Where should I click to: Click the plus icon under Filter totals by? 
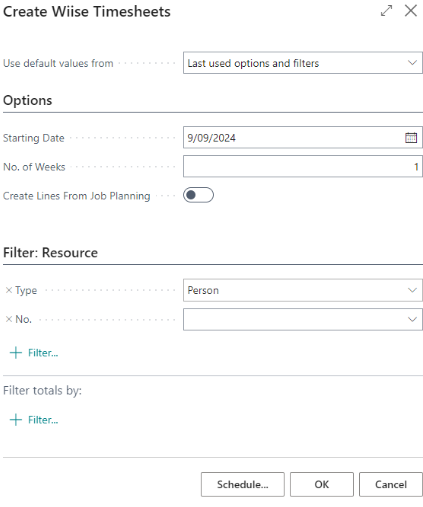pyautogui.click(x=16, y=420)
